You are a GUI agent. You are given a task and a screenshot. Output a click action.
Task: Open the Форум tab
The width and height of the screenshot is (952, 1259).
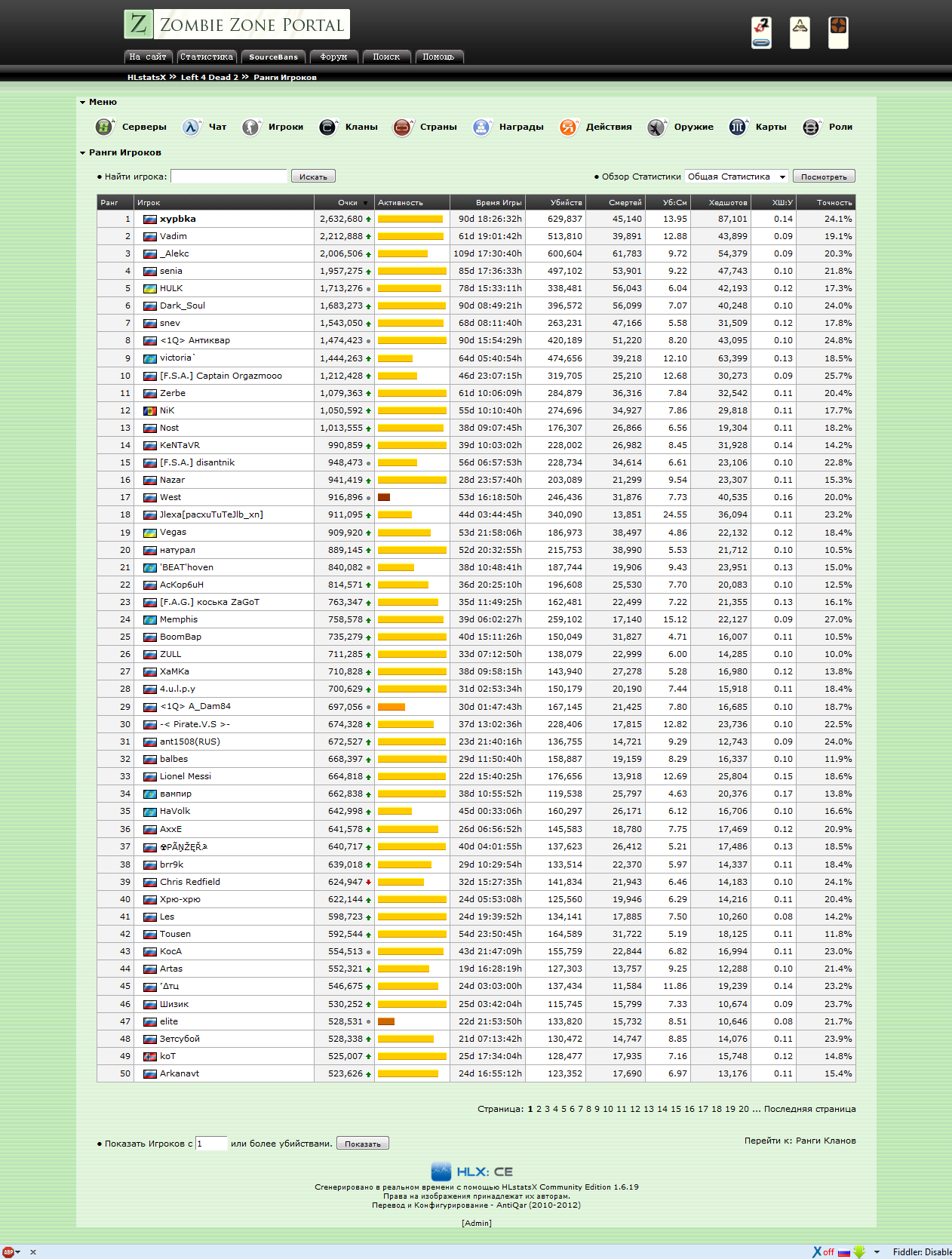(333, 57)
